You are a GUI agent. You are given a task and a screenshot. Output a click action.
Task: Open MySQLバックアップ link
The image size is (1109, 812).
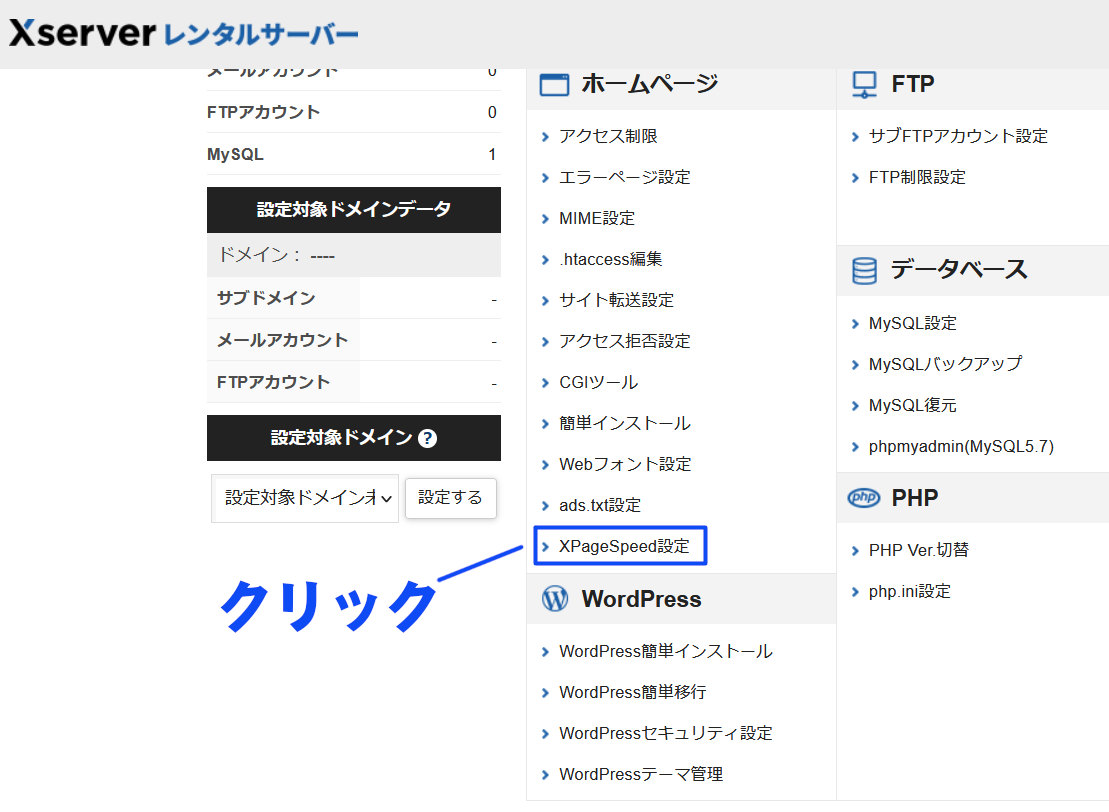pyautogui.click(x=946, y=364)
